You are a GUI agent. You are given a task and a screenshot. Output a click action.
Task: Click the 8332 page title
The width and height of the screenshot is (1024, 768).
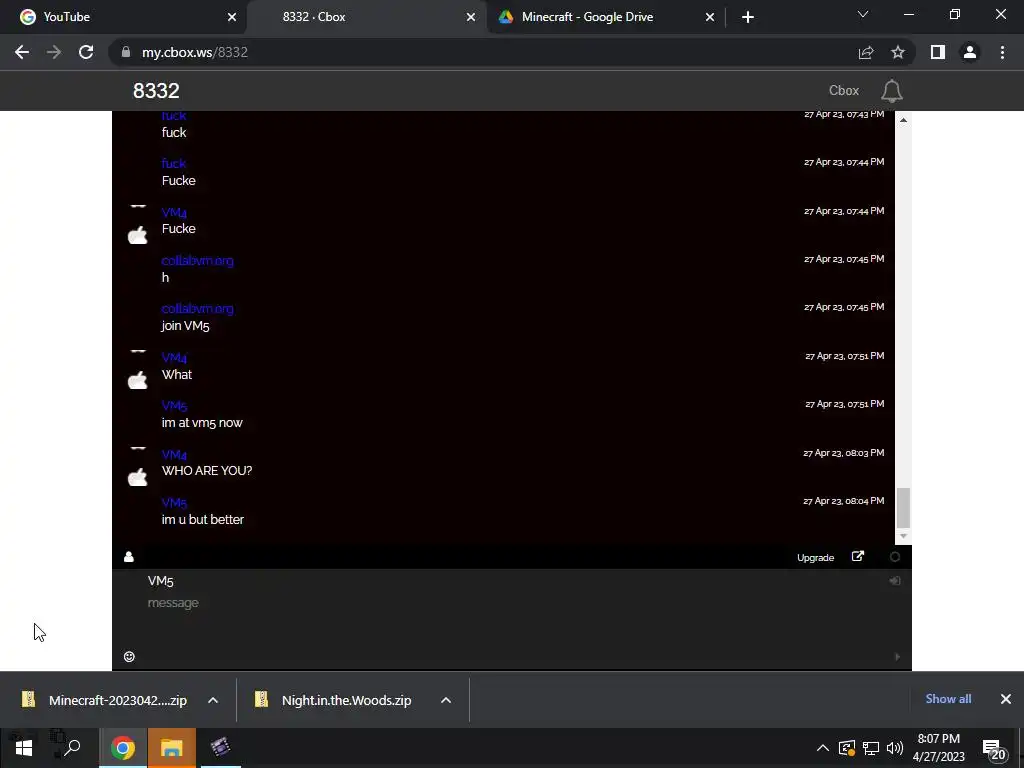coord(156,91)
